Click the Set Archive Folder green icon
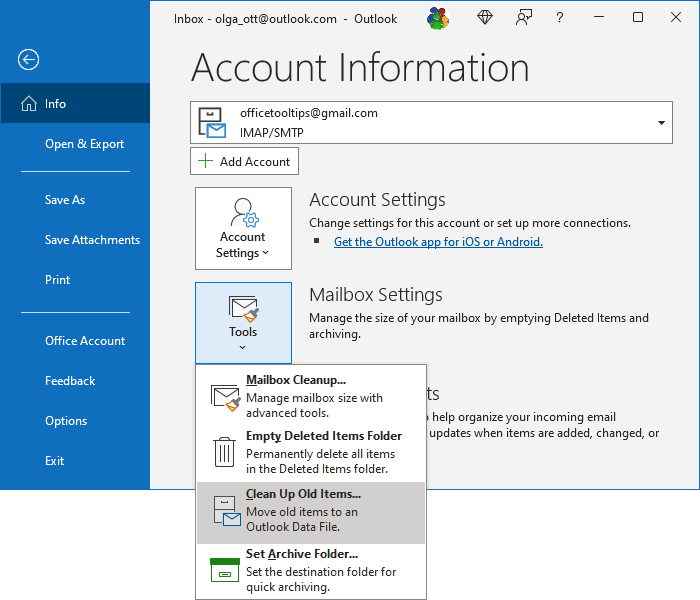The width and height of the screenshot is (700, 600). 225,569
